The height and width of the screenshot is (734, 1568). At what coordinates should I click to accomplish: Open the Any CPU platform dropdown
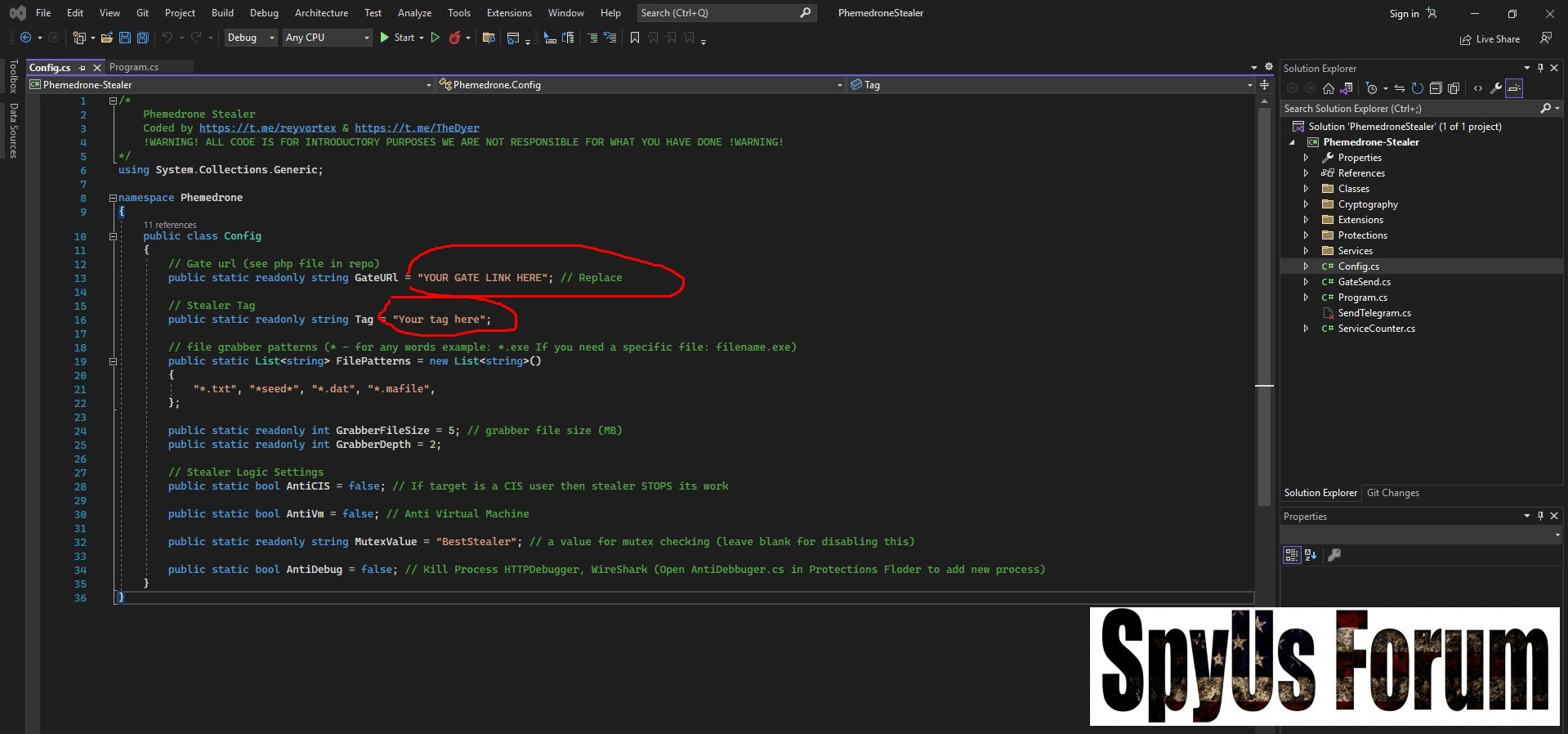(327, 38)
